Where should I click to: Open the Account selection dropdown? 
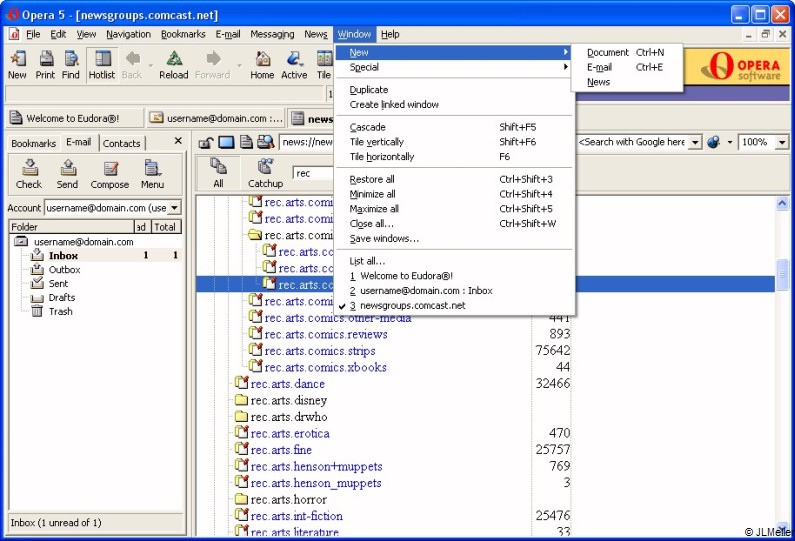pyautogui.click(x=174, y=208)
